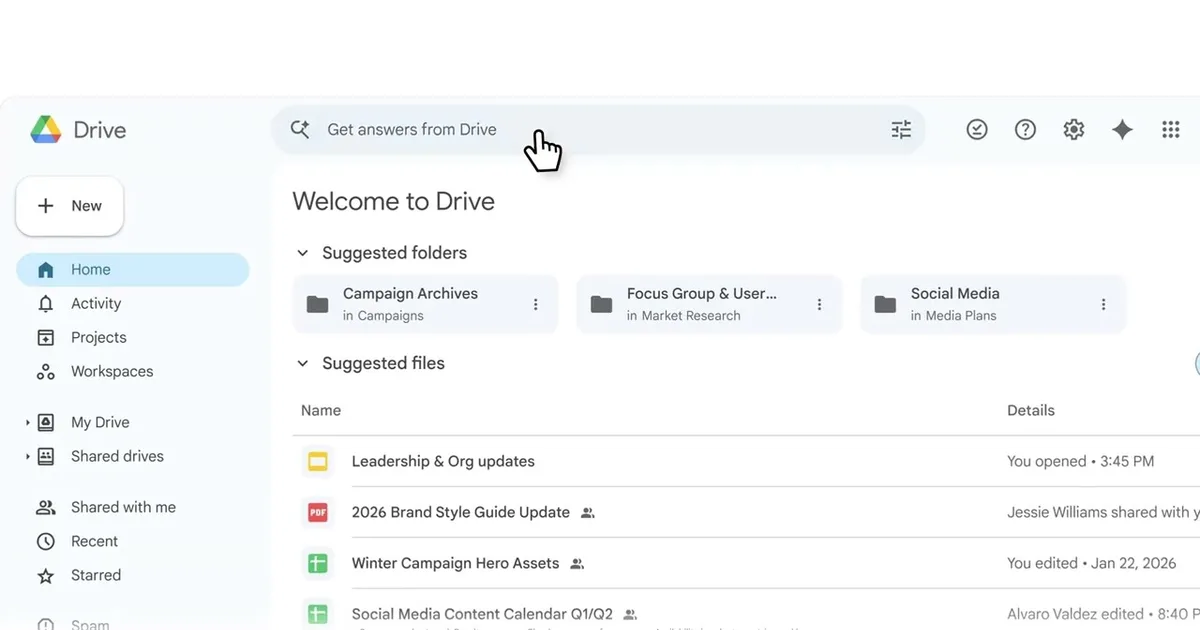The height and width of the screenshot is (630, 1200).
Task: Open the Google apps grid icon
Action: coord(1171,129)
